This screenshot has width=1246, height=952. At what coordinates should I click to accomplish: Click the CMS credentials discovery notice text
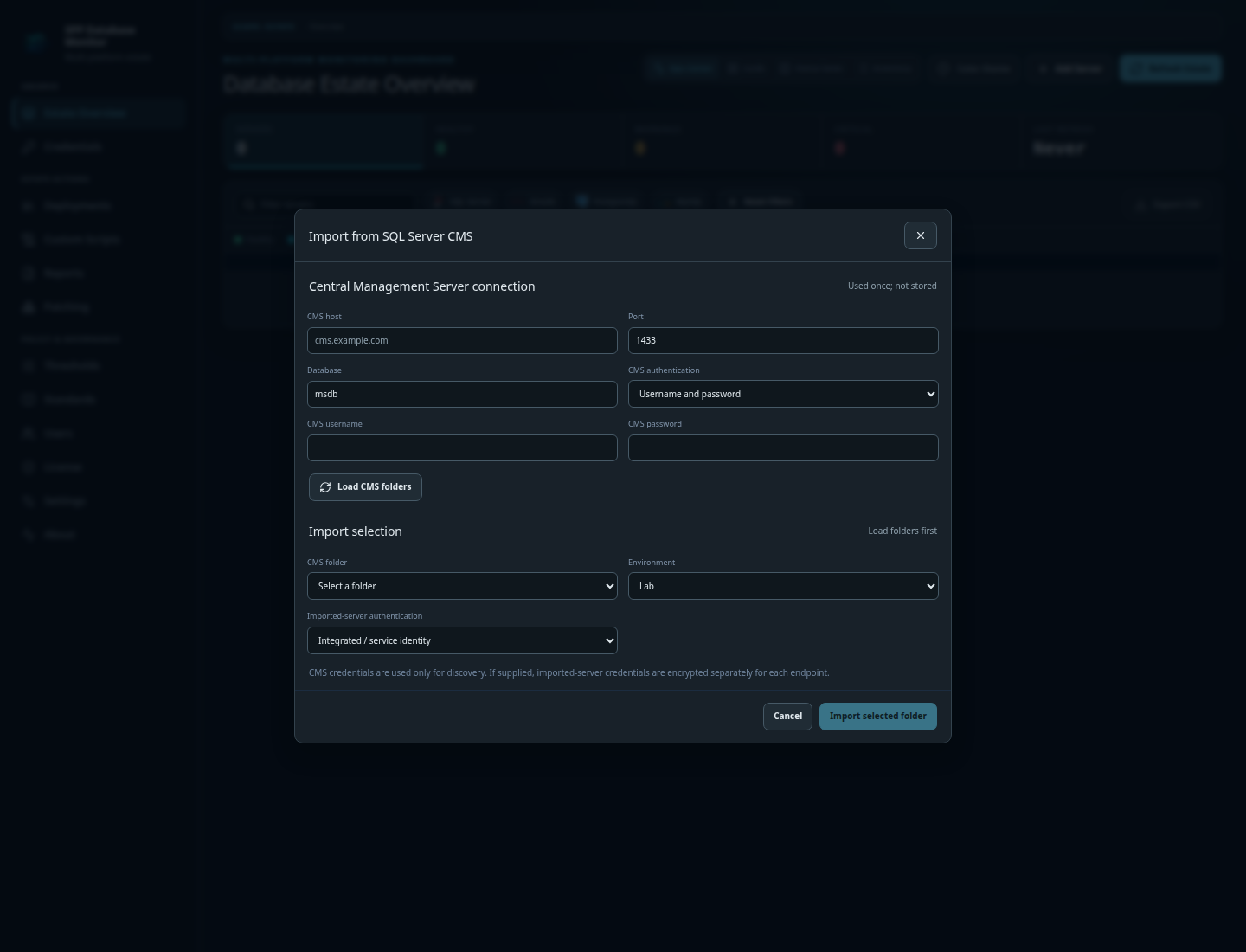coord(568,672)
